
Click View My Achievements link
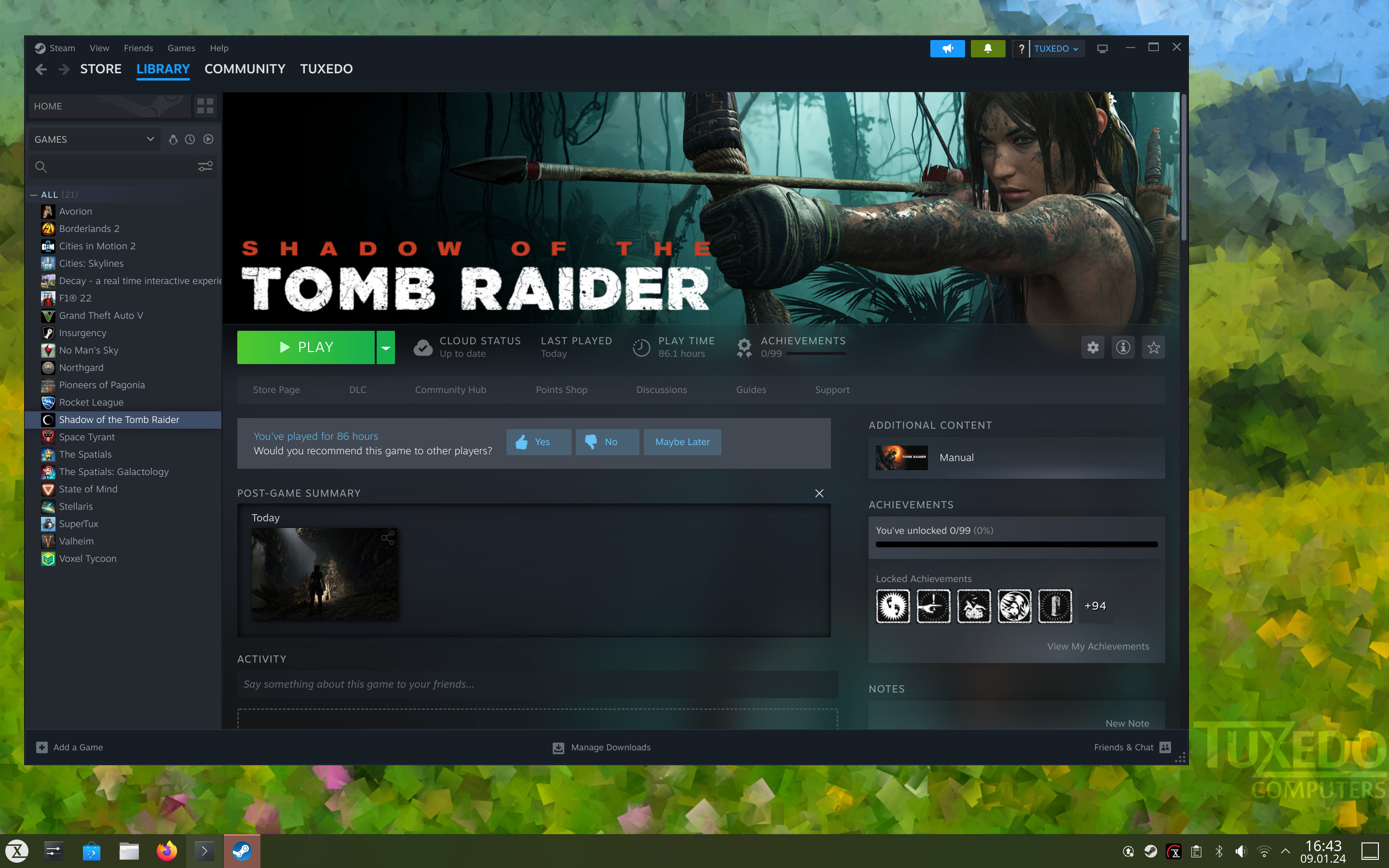pyautogui.click(x=1098, y=646)
